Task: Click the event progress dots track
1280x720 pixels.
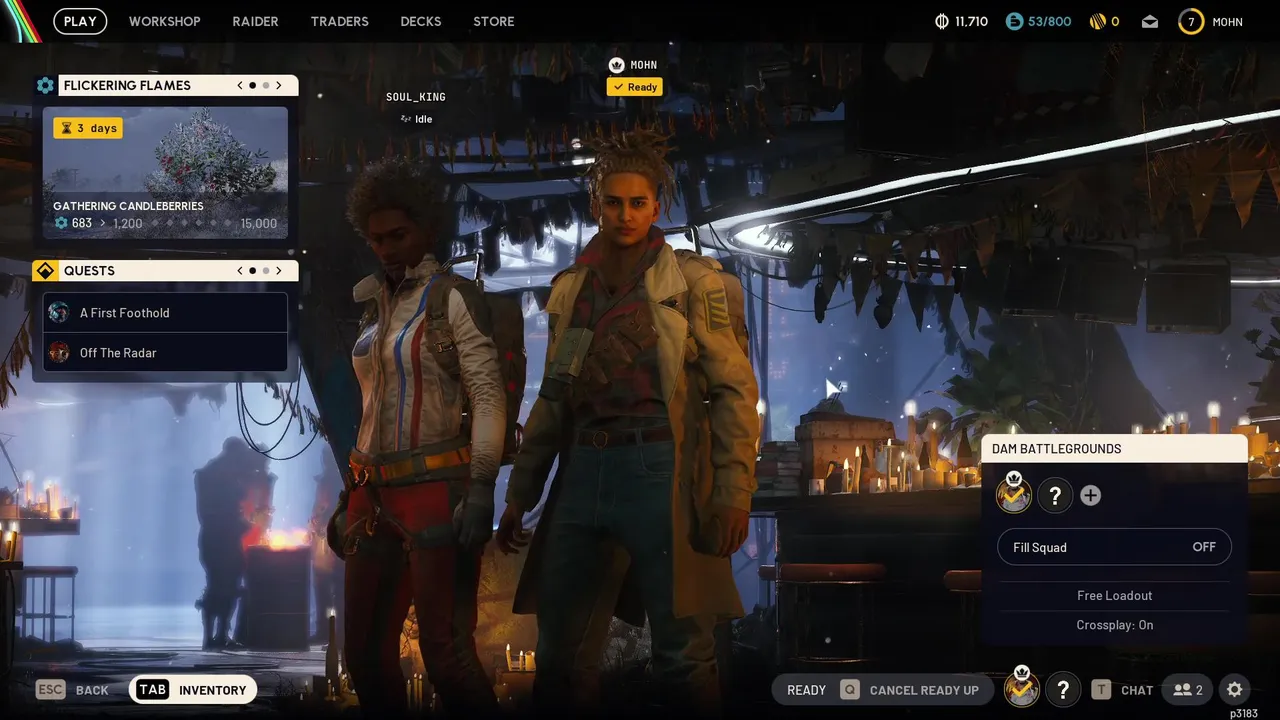Action: pyautogui.click(x=193, y=223)
